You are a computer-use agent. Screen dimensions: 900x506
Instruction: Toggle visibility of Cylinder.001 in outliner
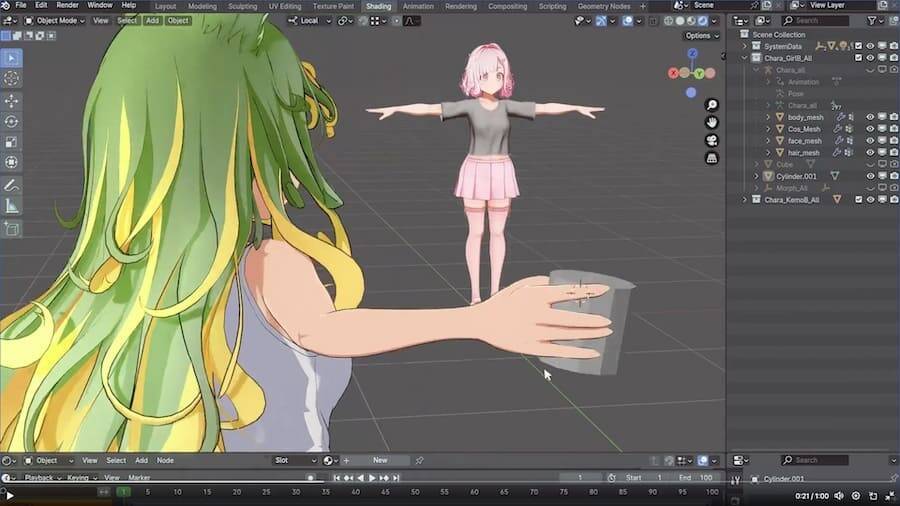point(870,176)
